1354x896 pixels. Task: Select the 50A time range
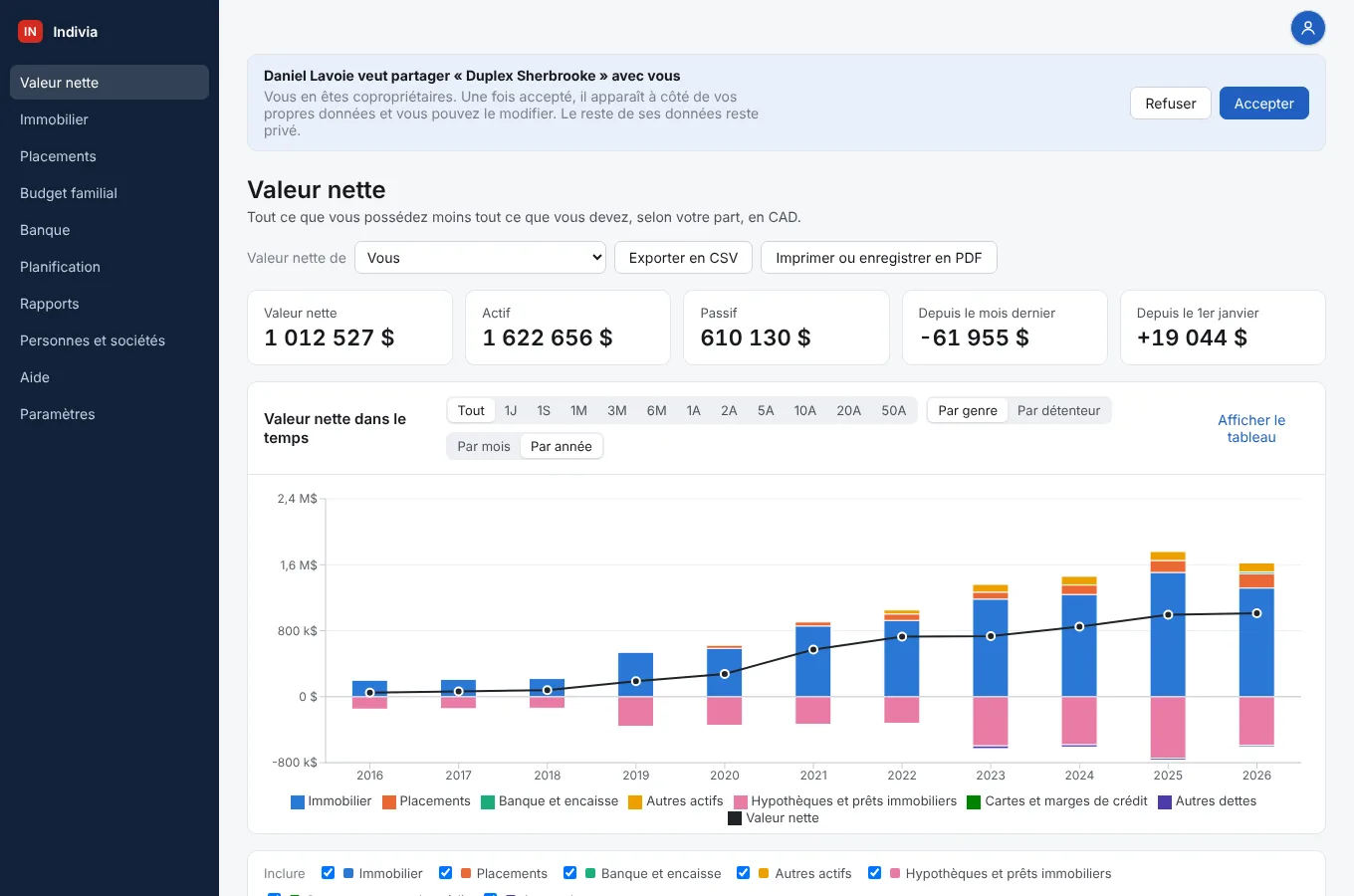click(893, 411)
